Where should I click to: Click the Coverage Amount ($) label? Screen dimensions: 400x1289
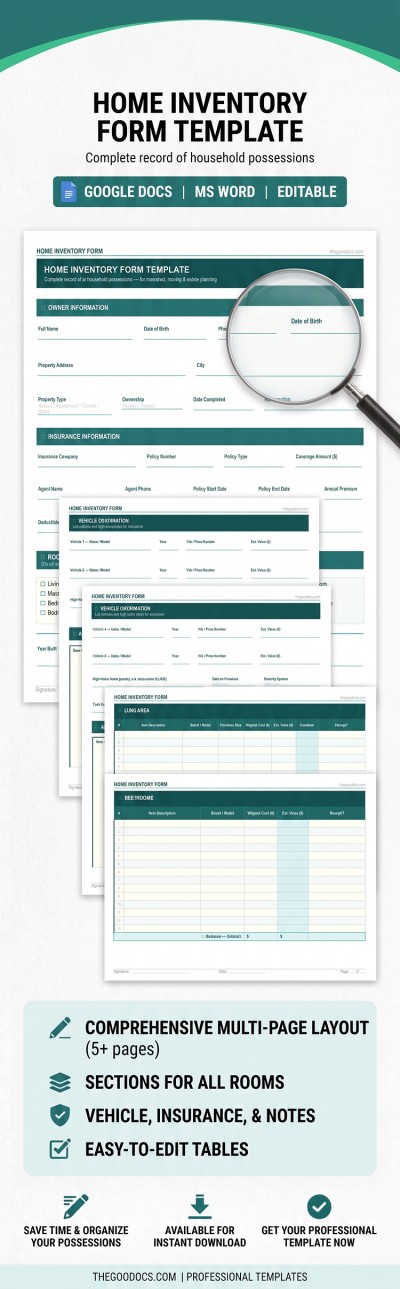[x=316, y=456]
